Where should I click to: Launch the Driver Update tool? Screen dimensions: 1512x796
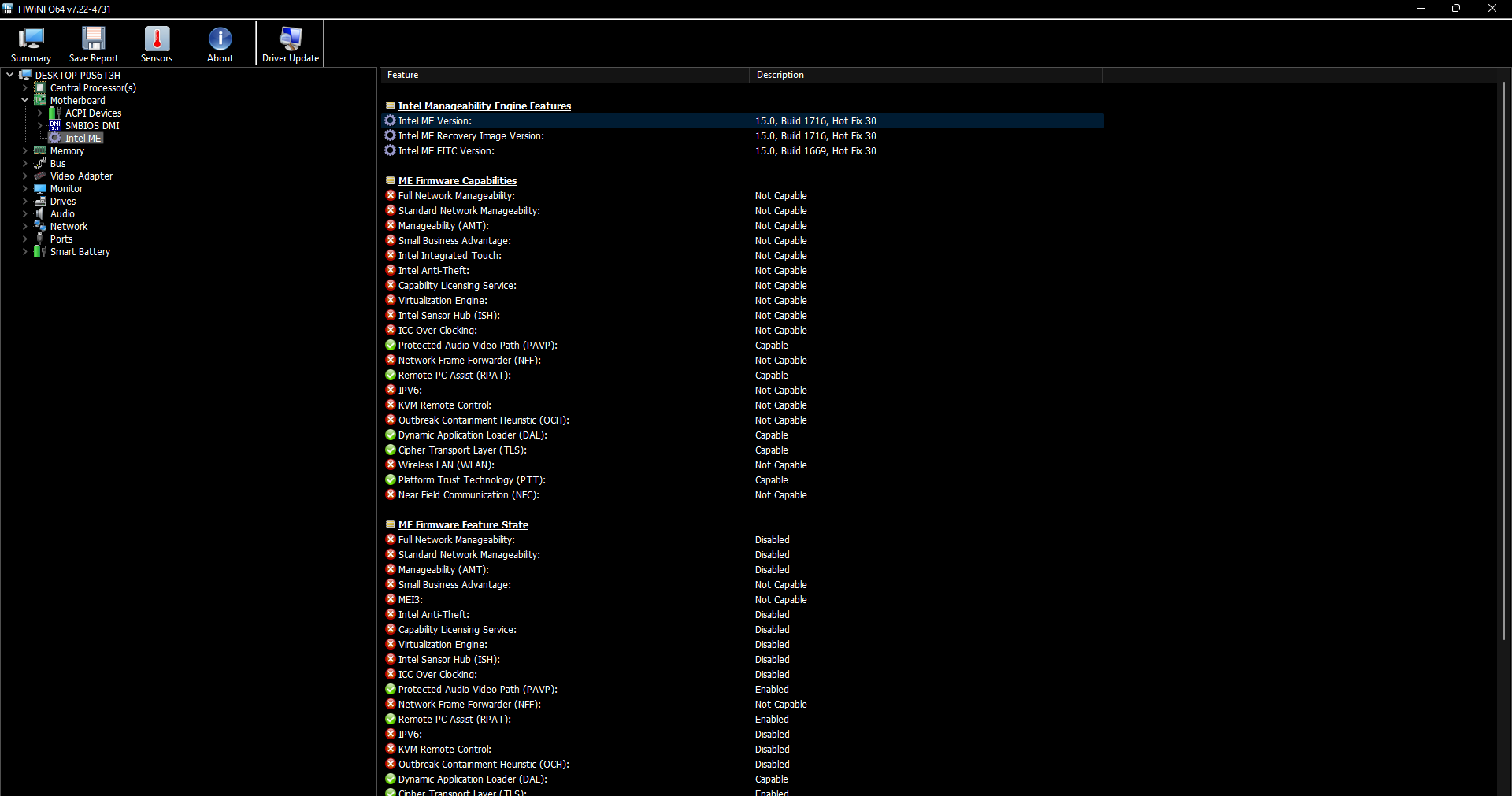click(291, 44)
